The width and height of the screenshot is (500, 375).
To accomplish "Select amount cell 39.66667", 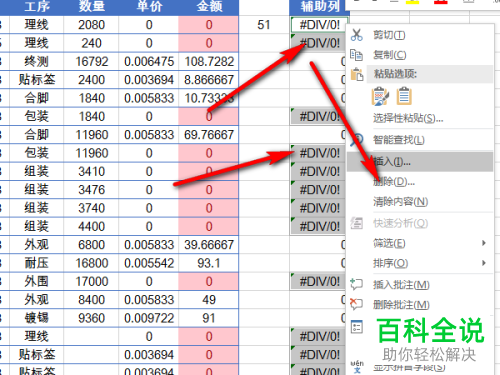I will click(209, 245).
